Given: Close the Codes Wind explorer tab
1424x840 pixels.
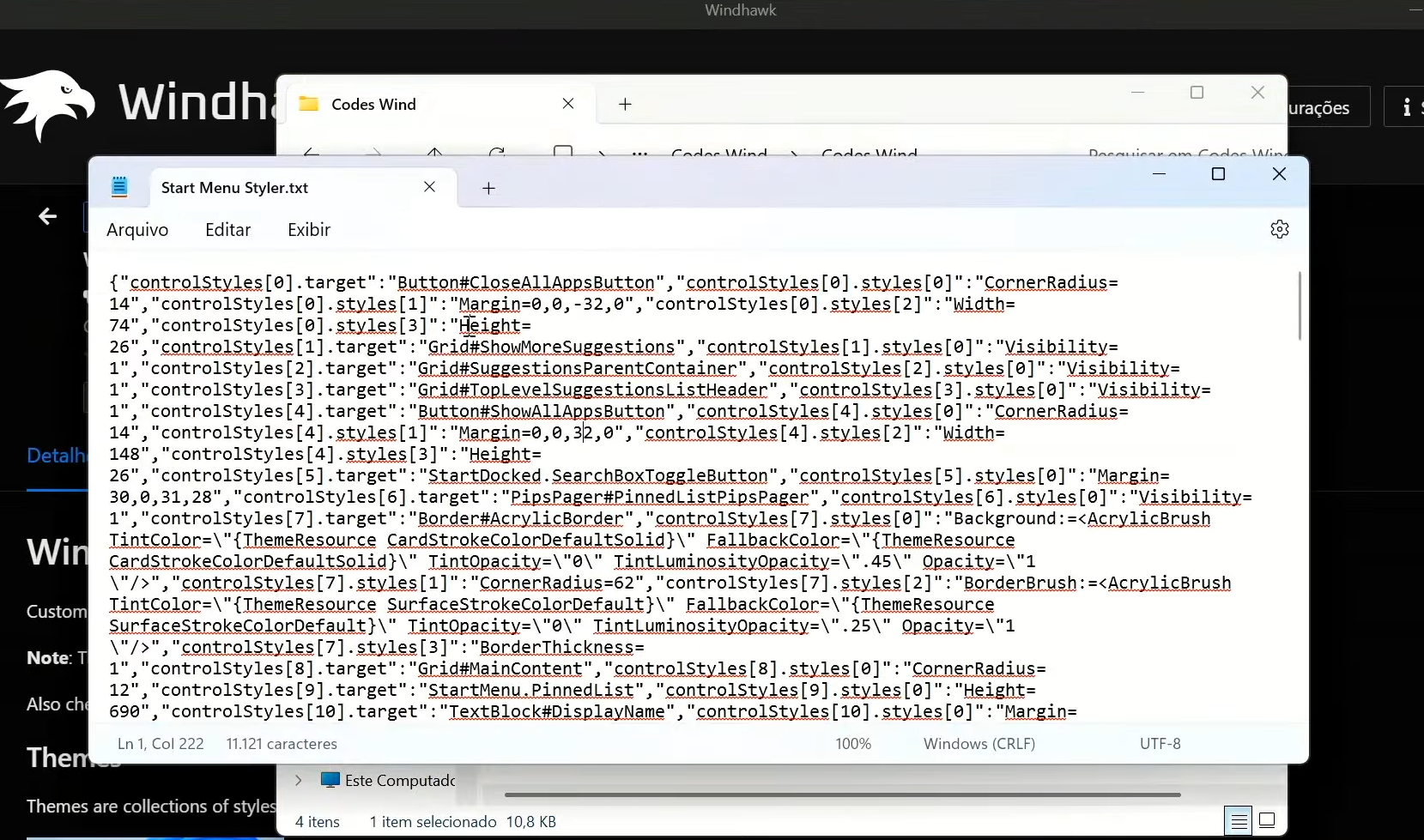Looking at the screenshot, I should (x=568, y=104).
